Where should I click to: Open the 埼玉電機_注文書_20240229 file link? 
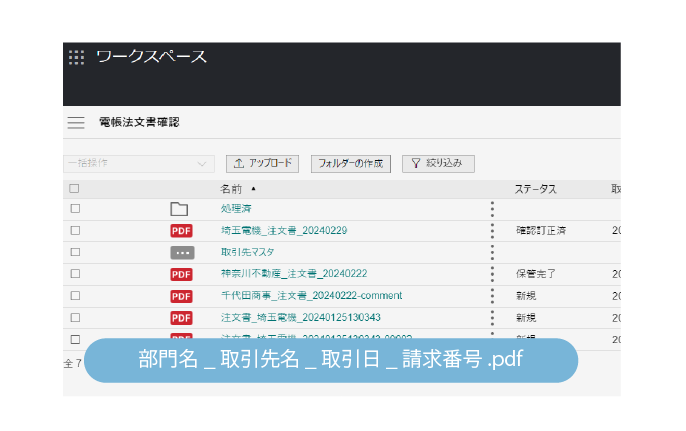coord(284,231)
